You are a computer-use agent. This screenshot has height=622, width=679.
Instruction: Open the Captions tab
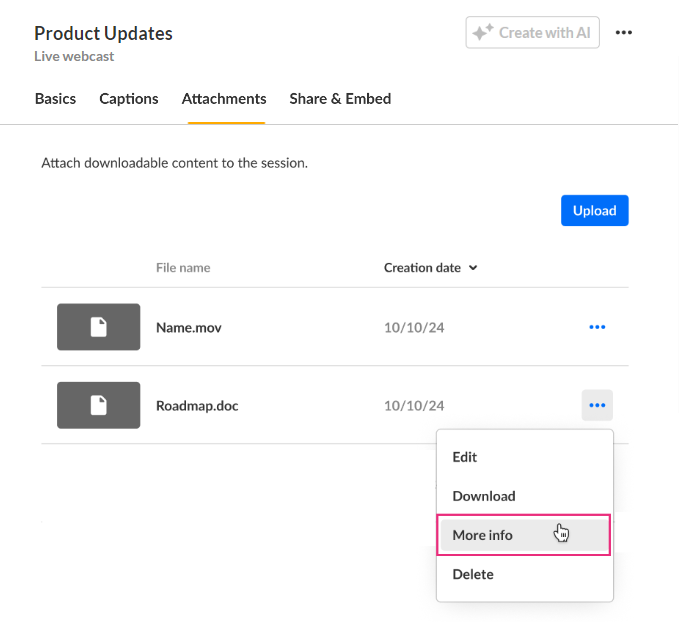[129, 99]
